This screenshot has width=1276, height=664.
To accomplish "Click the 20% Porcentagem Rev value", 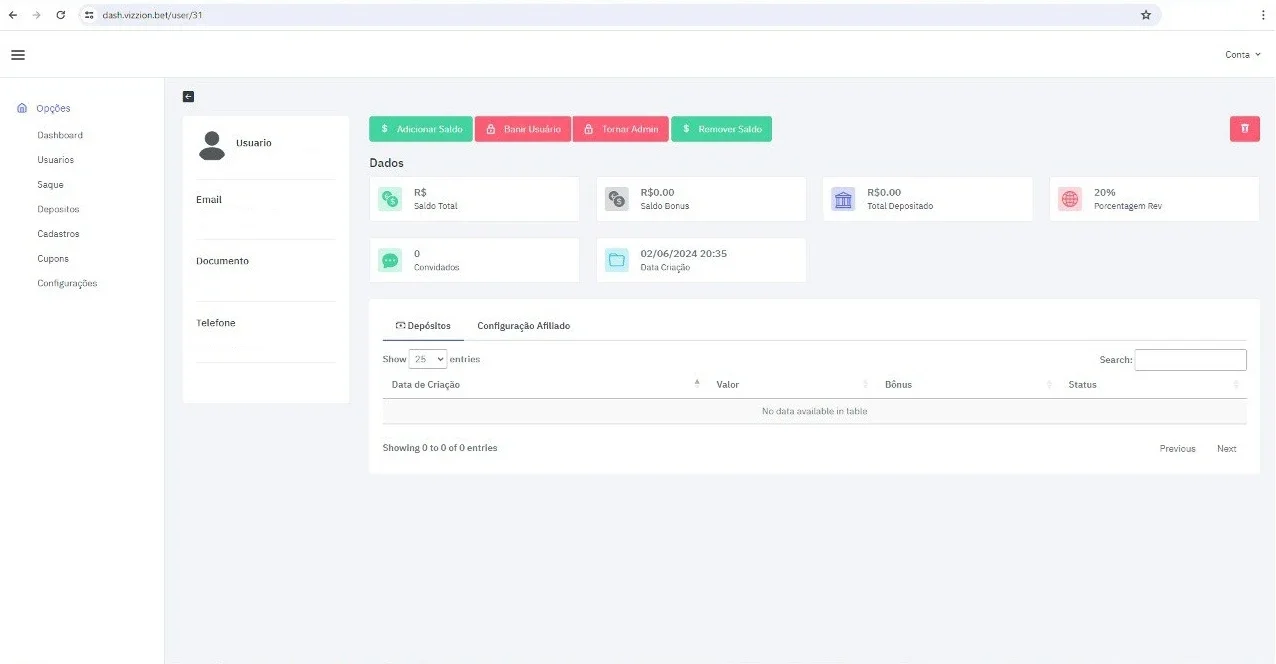I will [1105, 193].
